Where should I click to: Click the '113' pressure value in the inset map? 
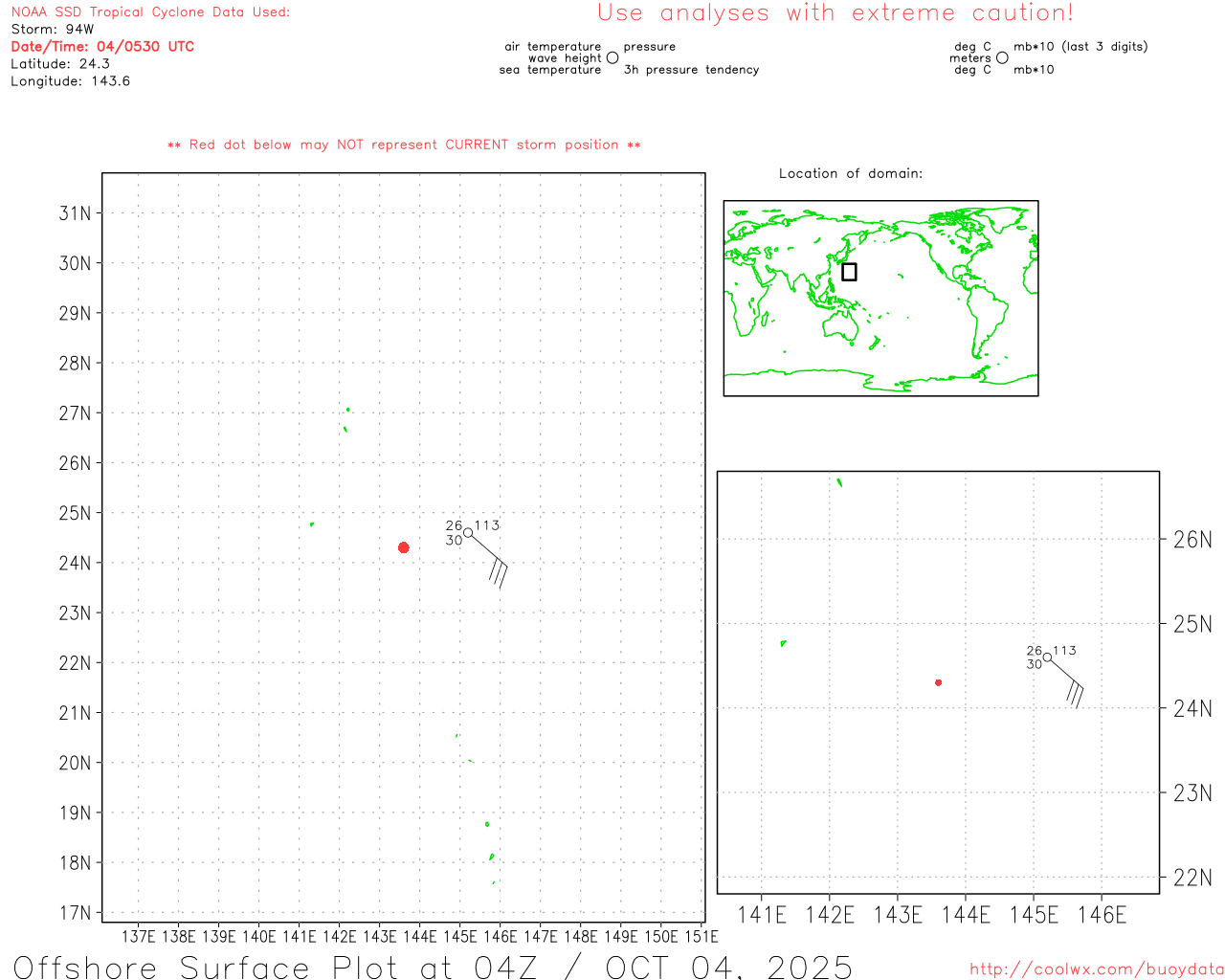(x=1064, y=651)
